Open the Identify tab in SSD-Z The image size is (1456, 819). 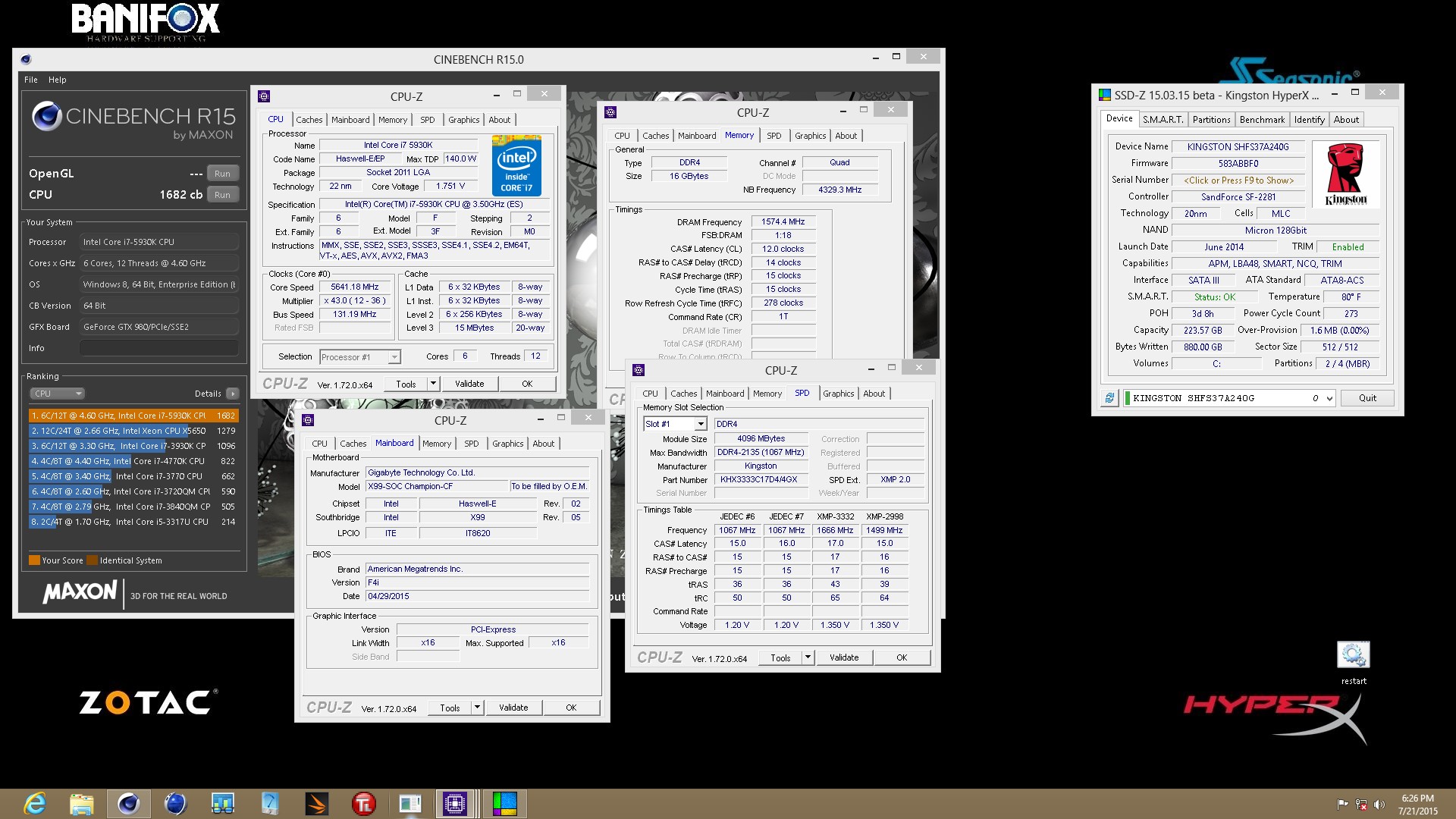(x=1309, y=120)
